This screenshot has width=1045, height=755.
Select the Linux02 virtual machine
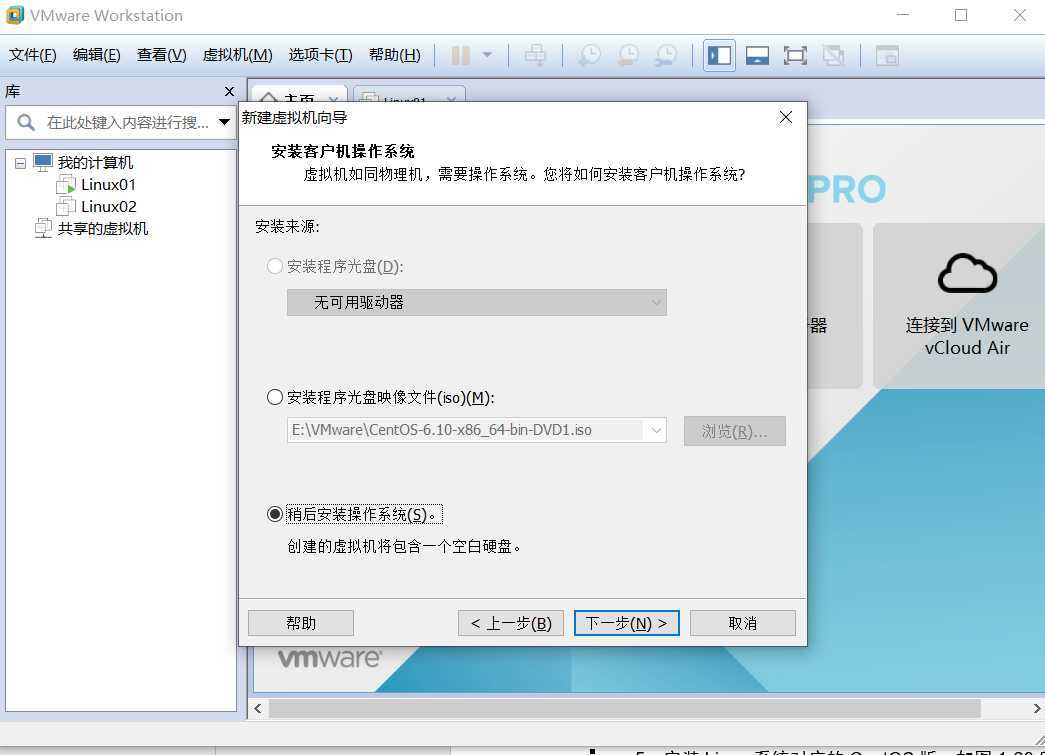click(x=109, y=207)
